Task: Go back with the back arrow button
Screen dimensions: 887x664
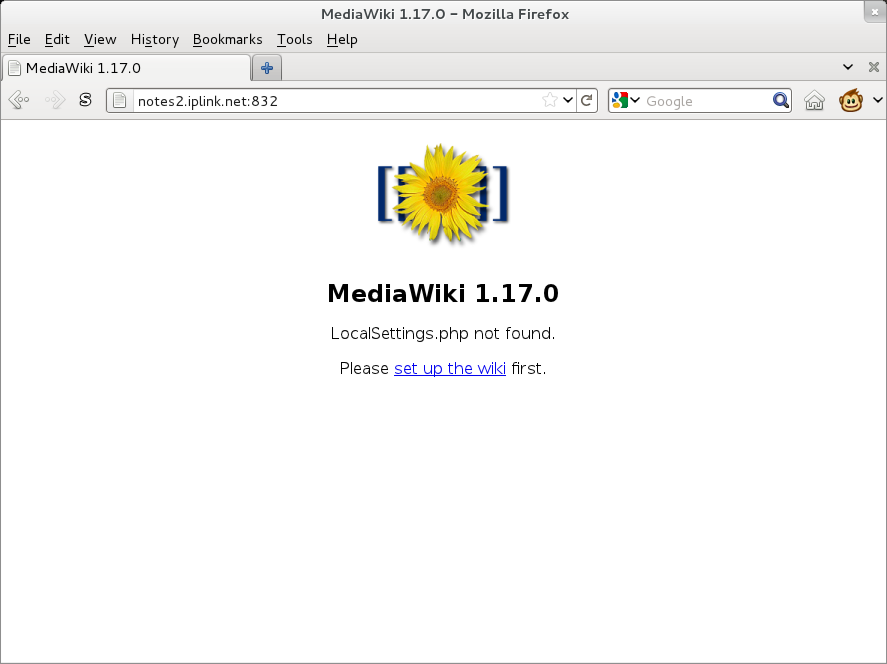Action: [x=19, y=101]
